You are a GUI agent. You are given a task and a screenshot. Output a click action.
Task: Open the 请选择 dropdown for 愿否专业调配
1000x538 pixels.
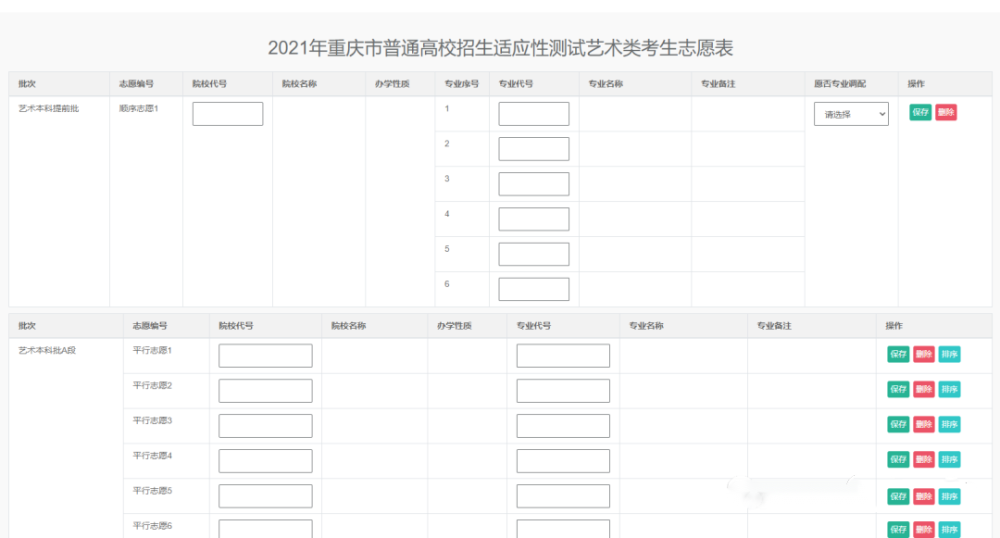pos(851,114)
